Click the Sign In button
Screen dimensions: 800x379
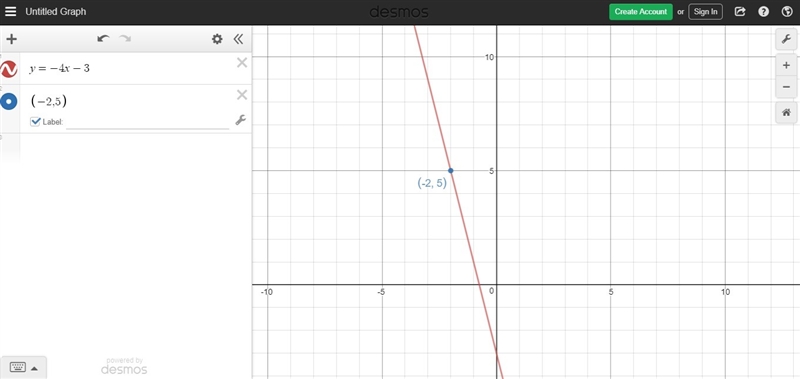click(x=706, y=11)
